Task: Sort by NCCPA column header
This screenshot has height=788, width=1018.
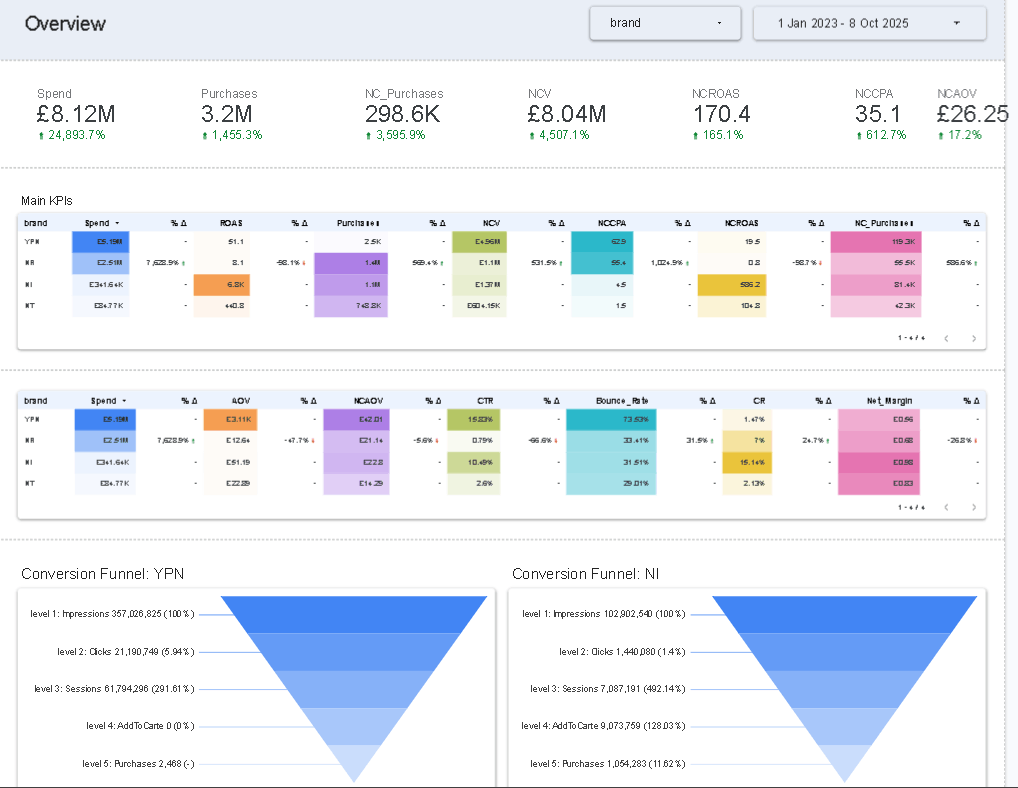Action: [x=612, y=223]
